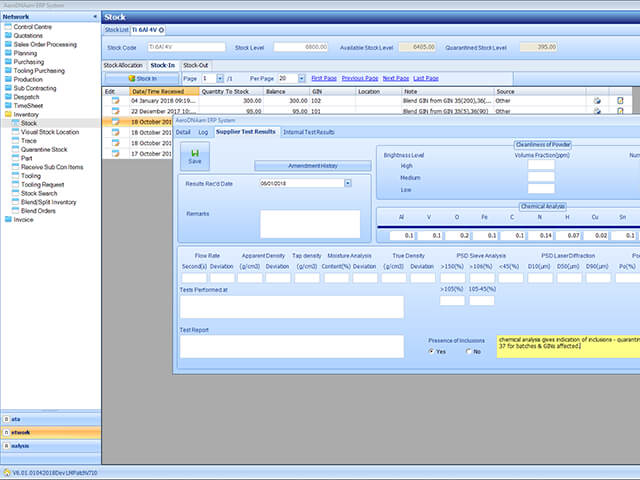
Task: Select Yes for Presence of Inclusions
Action: (431, 351)
